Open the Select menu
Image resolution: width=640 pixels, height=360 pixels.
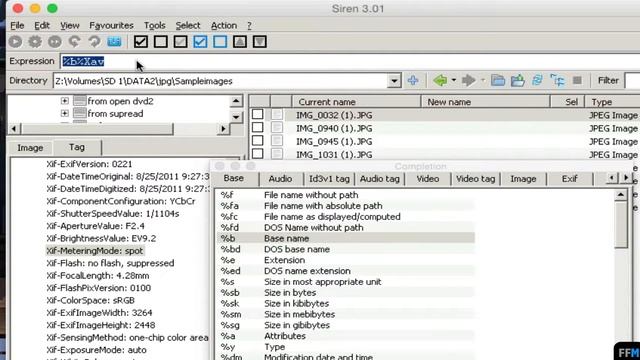(188, 25)
